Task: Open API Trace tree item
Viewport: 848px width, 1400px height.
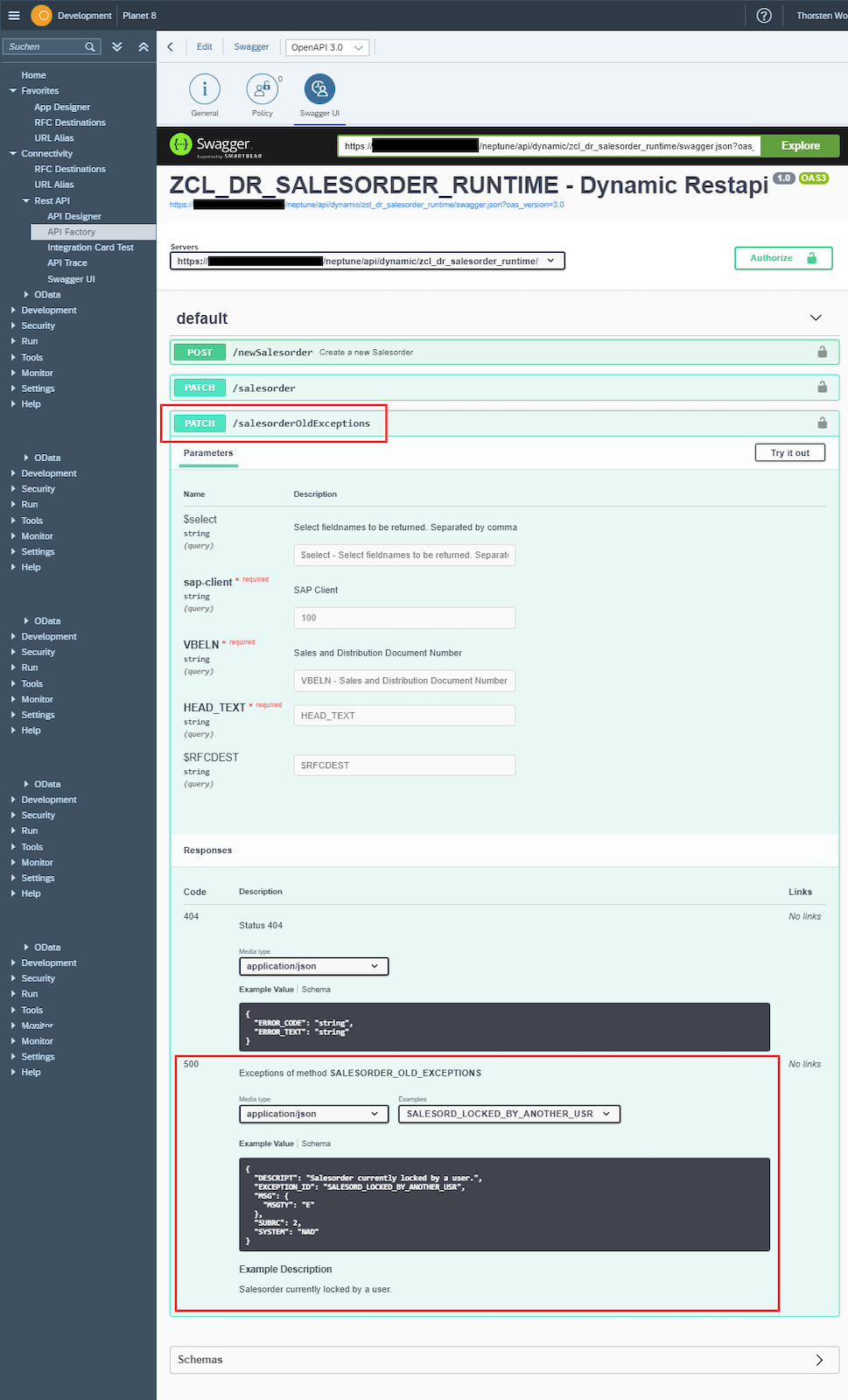Action: click(67, 263)
